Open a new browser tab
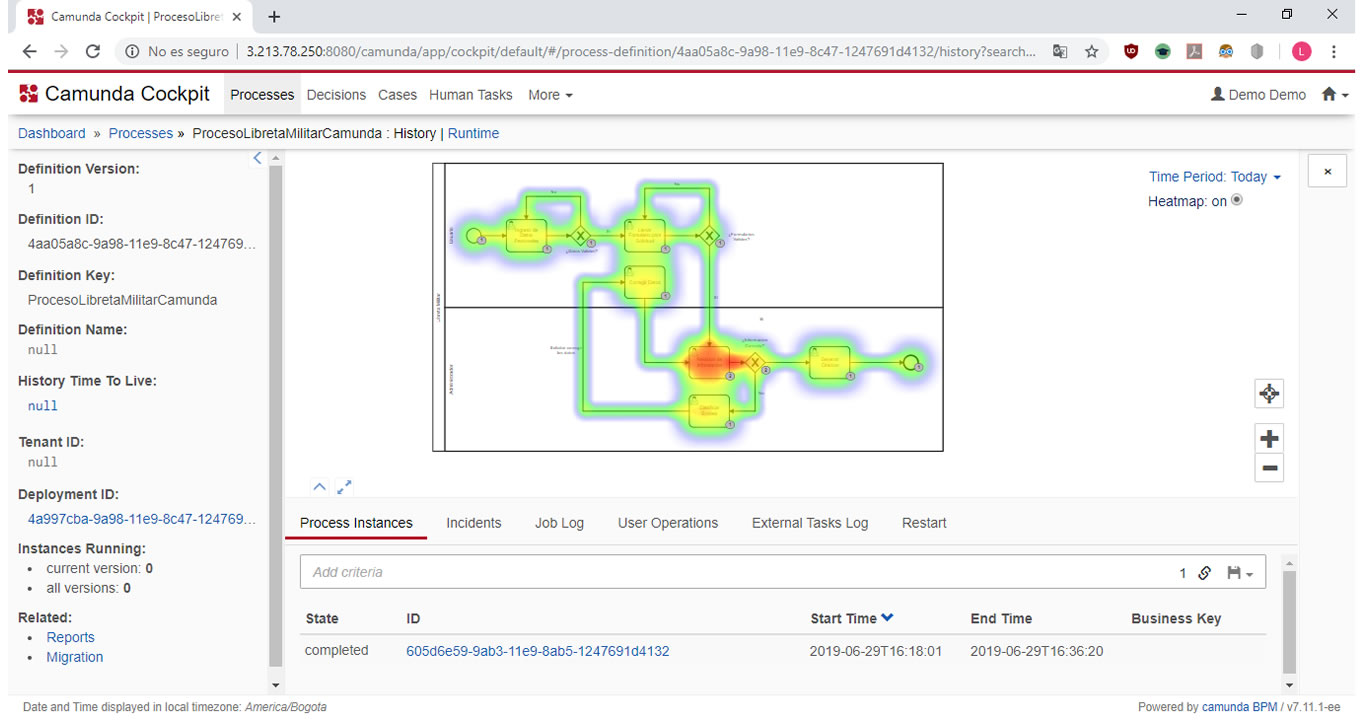The height and width of the screenshot is (720, 1370). [274, 16]
